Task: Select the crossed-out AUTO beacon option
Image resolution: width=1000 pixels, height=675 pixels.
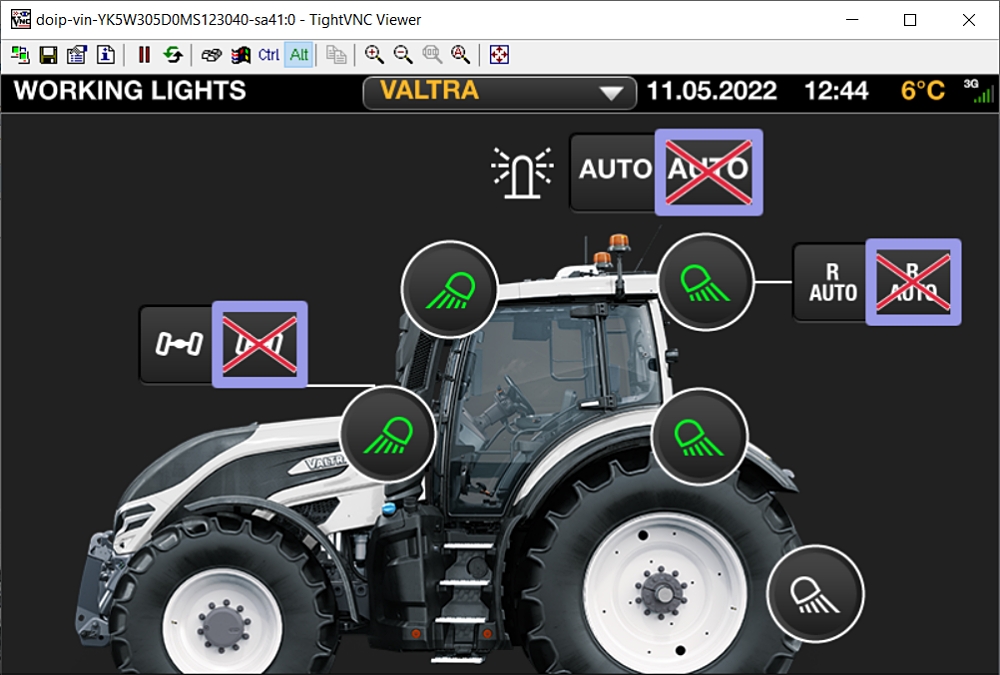Action: (x=709, y=172)
